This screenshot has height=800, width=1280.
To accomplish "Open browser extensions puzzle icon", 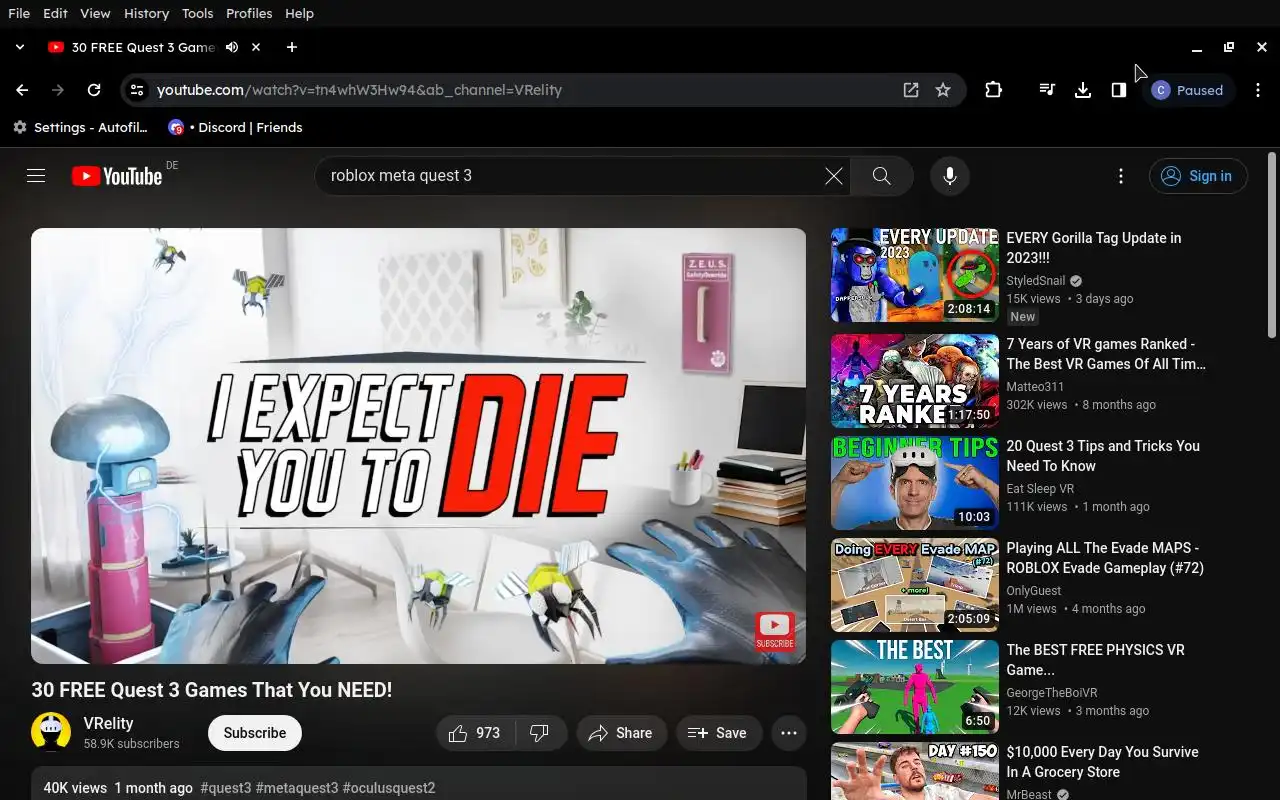I will click(993, 90).
